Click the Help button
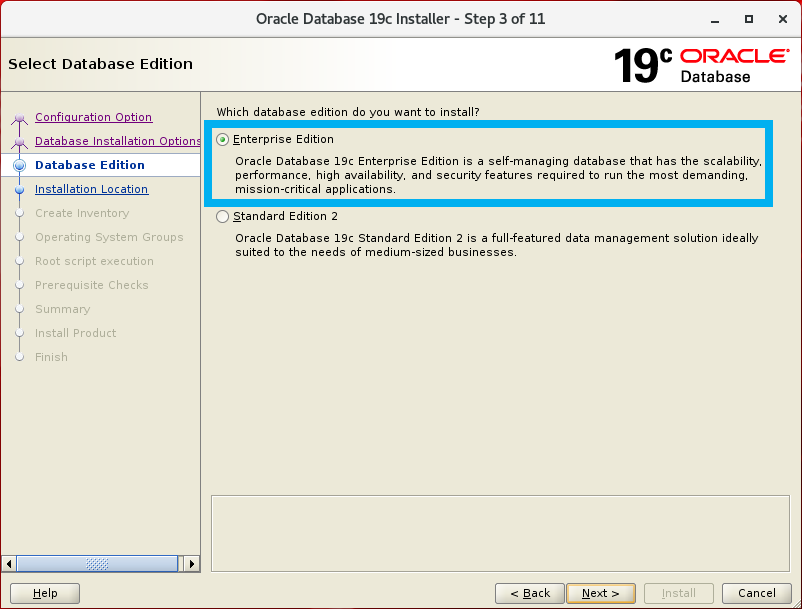Viewport: 802px width, 609px height. [45, 593]
